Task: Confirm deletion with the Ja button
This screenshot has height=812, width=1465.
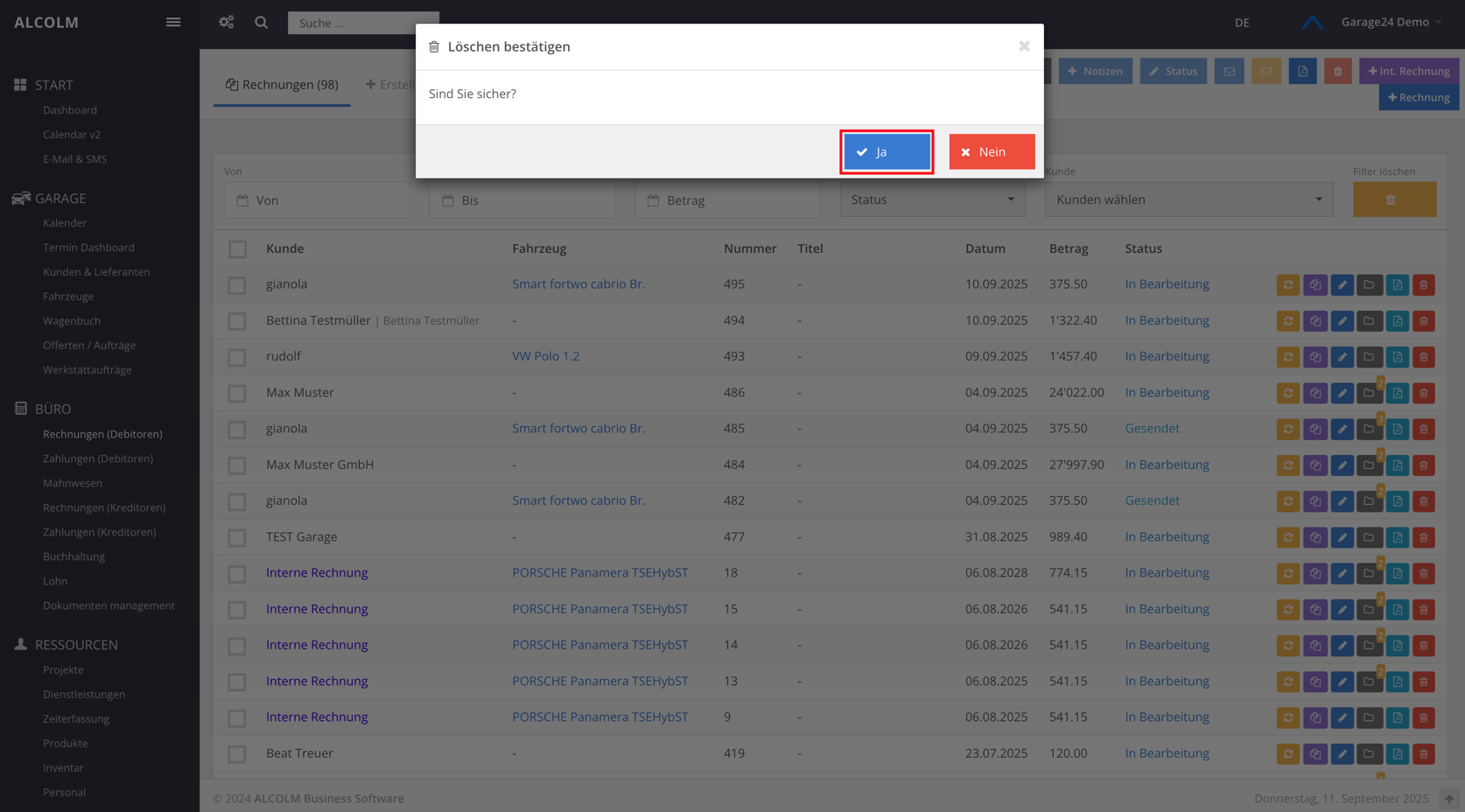Action: (x=886, y=152)
